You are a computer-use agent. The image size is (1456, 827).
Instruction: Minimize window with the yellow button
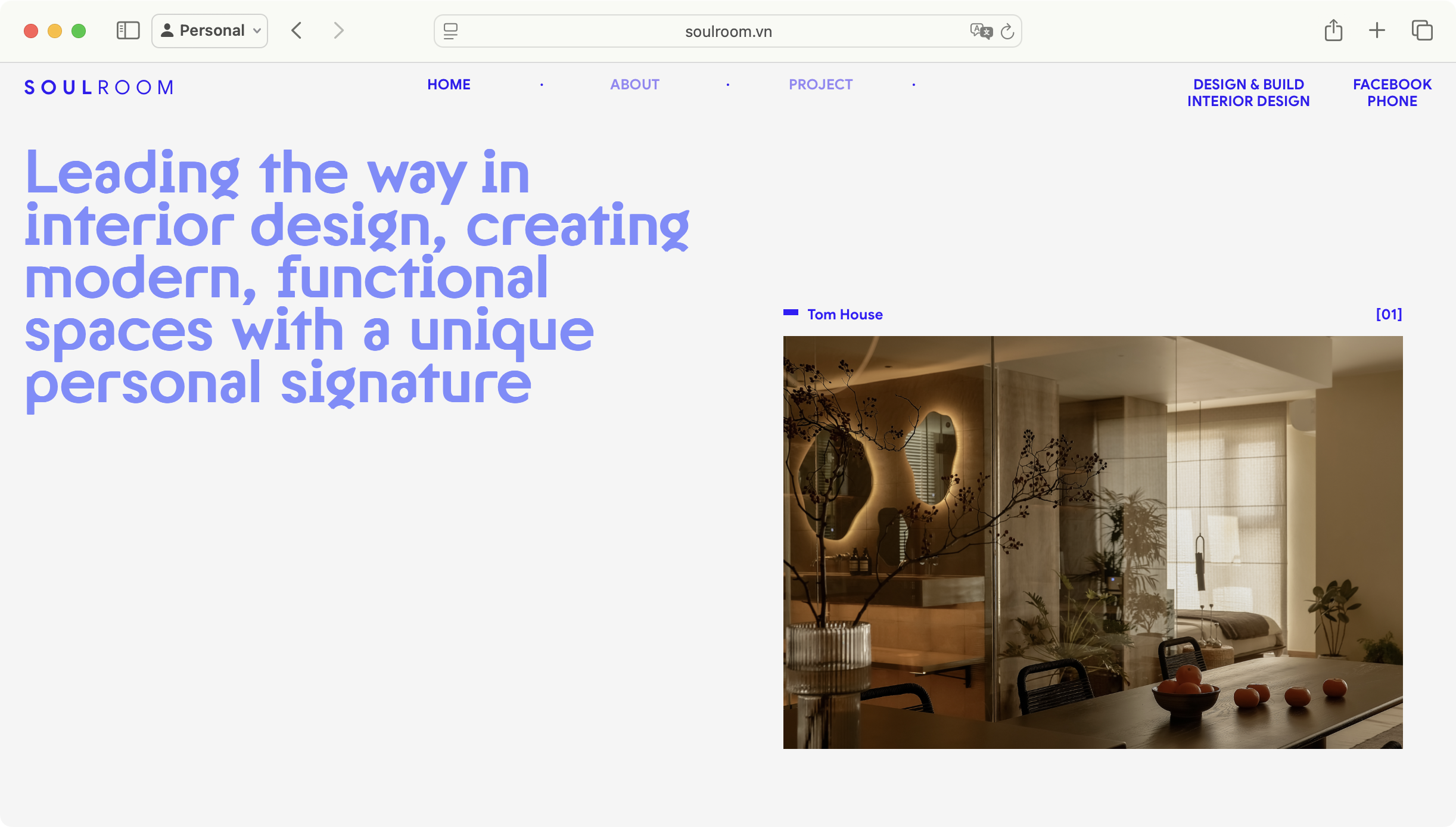tap(55, 30)
